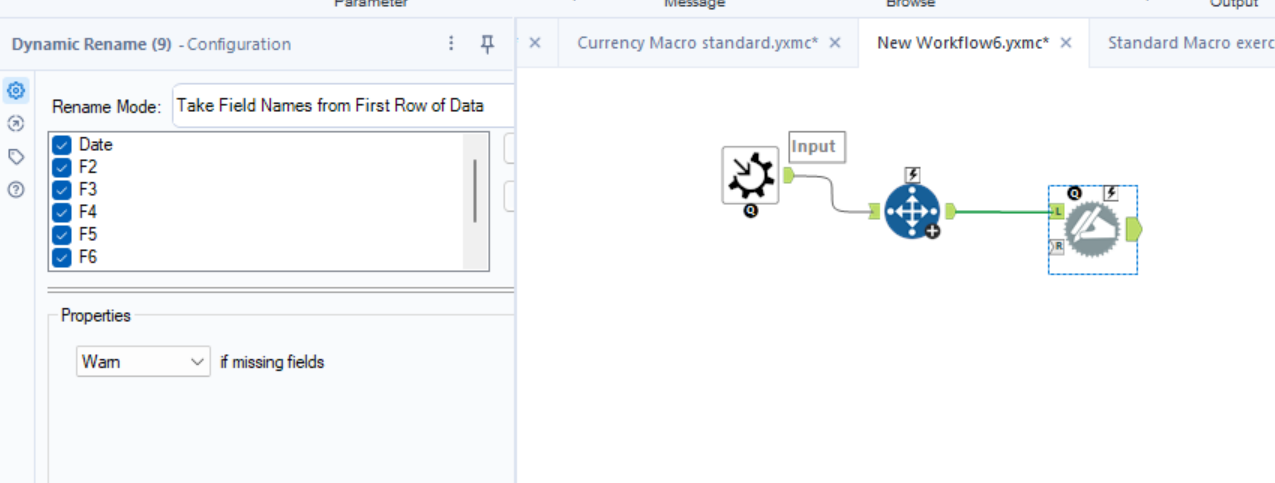Switch to Currency Macro standard.yxmc tab
The height and width of the screenshot is (483, 1275).
pyautogui.click(x=697, y=43)
